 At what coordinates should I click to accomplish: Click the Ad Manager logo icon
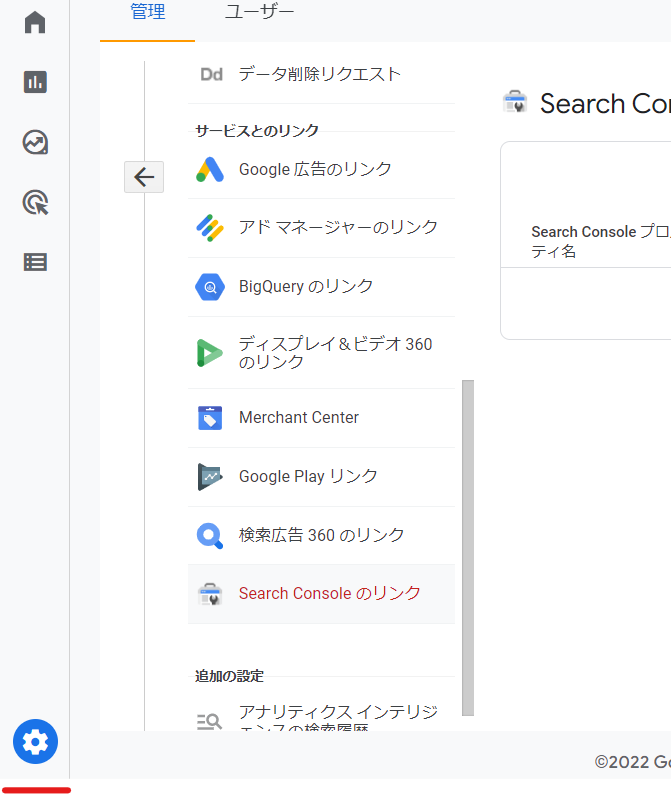click(x=210, y=228)
